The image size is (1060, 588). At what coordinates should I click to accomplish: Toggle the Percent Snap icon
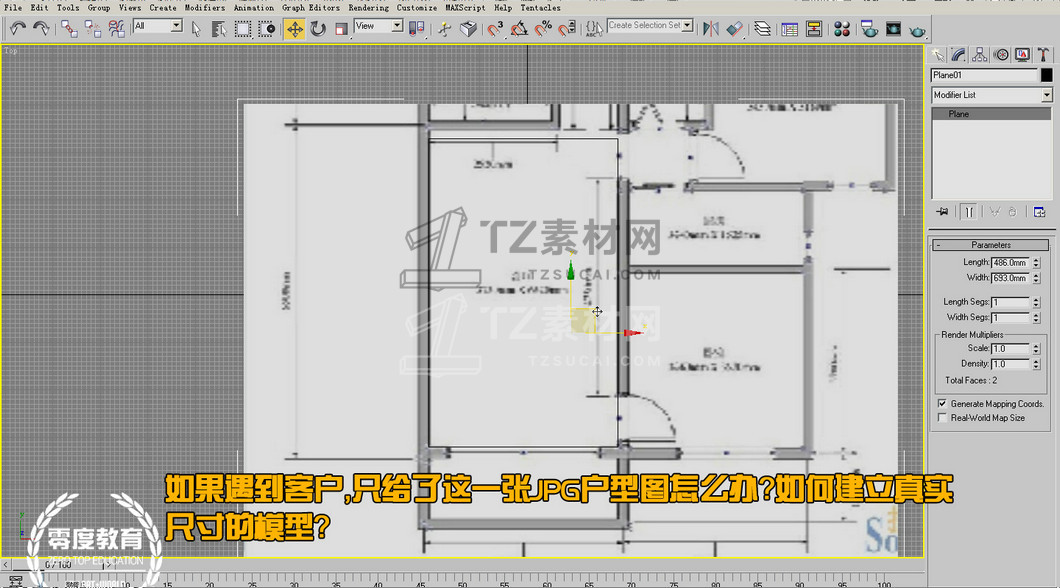point(543,28)
